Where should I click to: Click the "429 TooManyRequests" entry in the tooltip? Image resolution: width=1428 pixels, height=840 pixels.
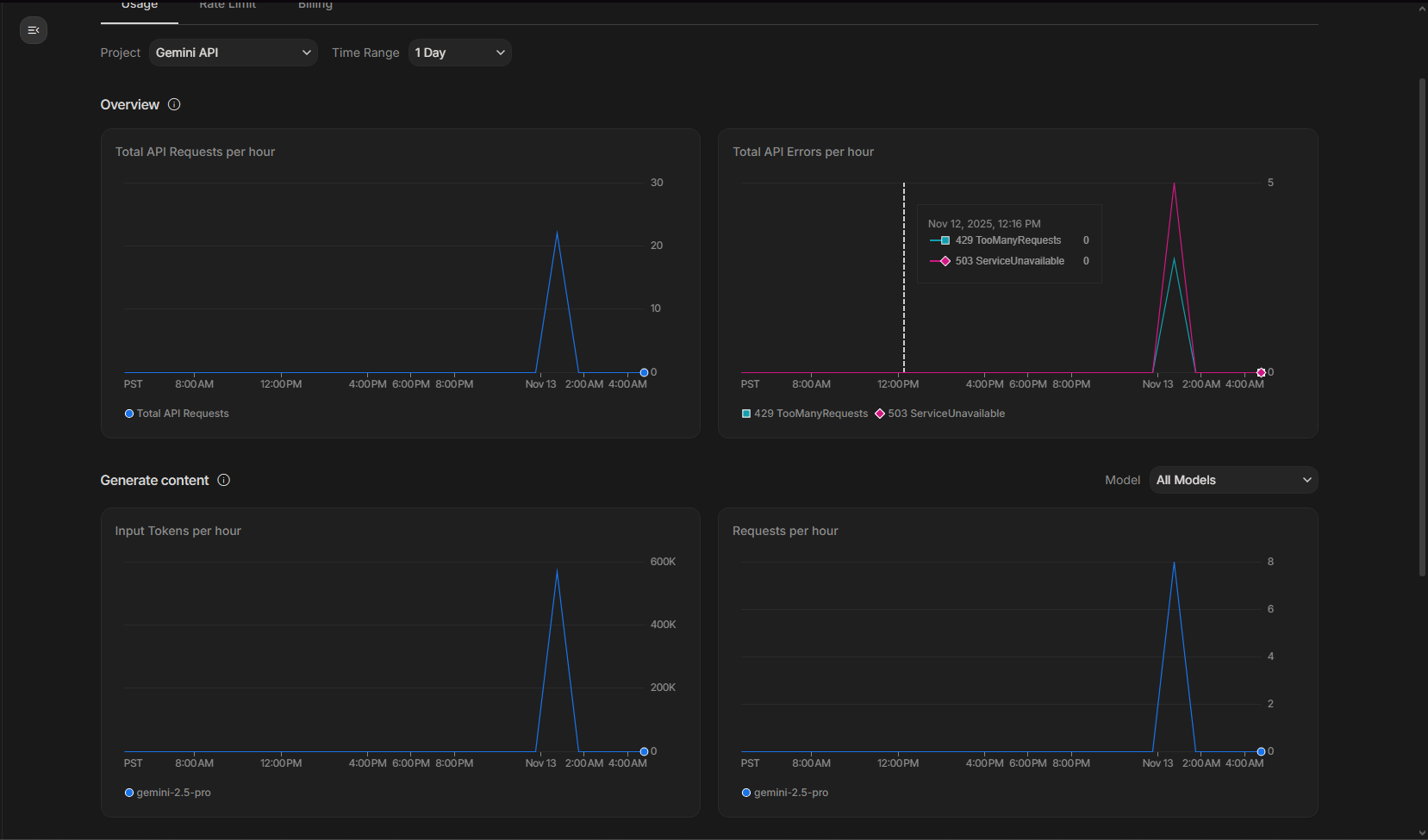pos(1008,240)
